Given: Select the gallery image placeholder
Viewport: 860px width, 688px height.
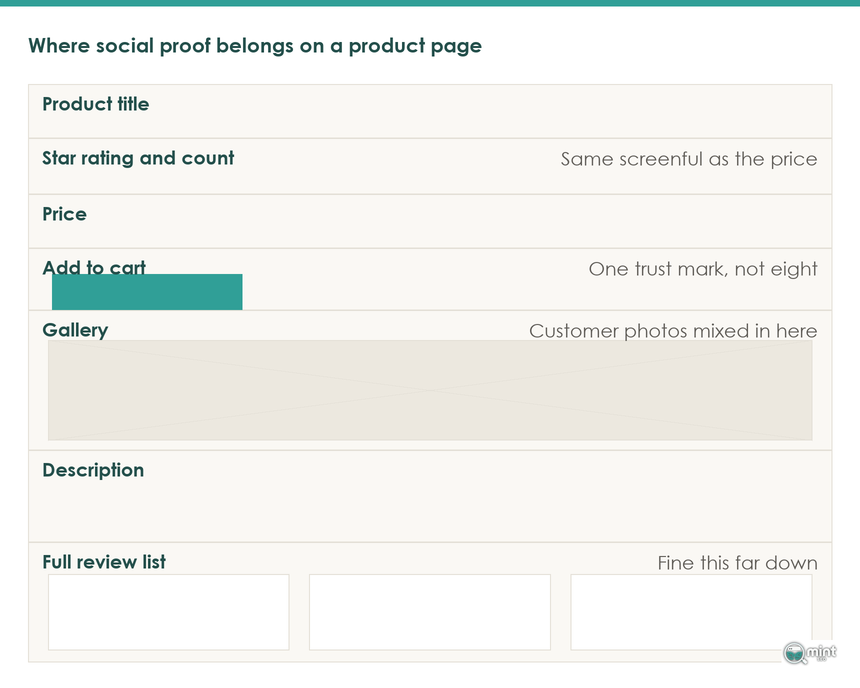Looking at the screenshot, I should [x=430, y=390].
